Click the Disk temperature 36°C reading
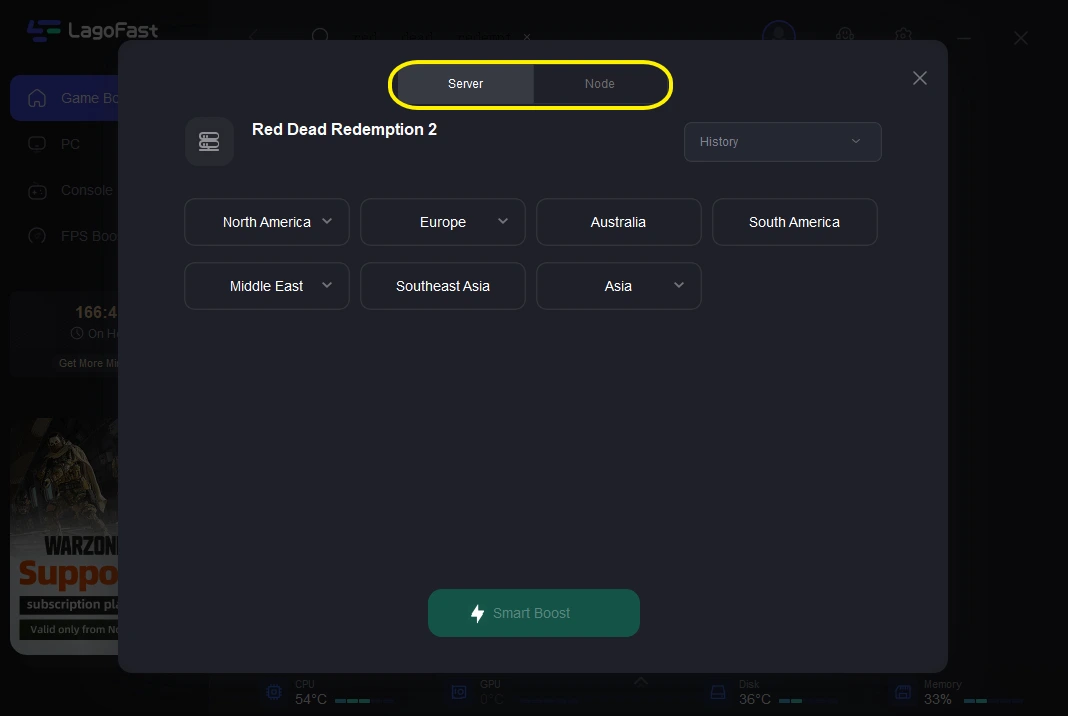The width and height of the screenshot is (1068, 716). [755, 699]
